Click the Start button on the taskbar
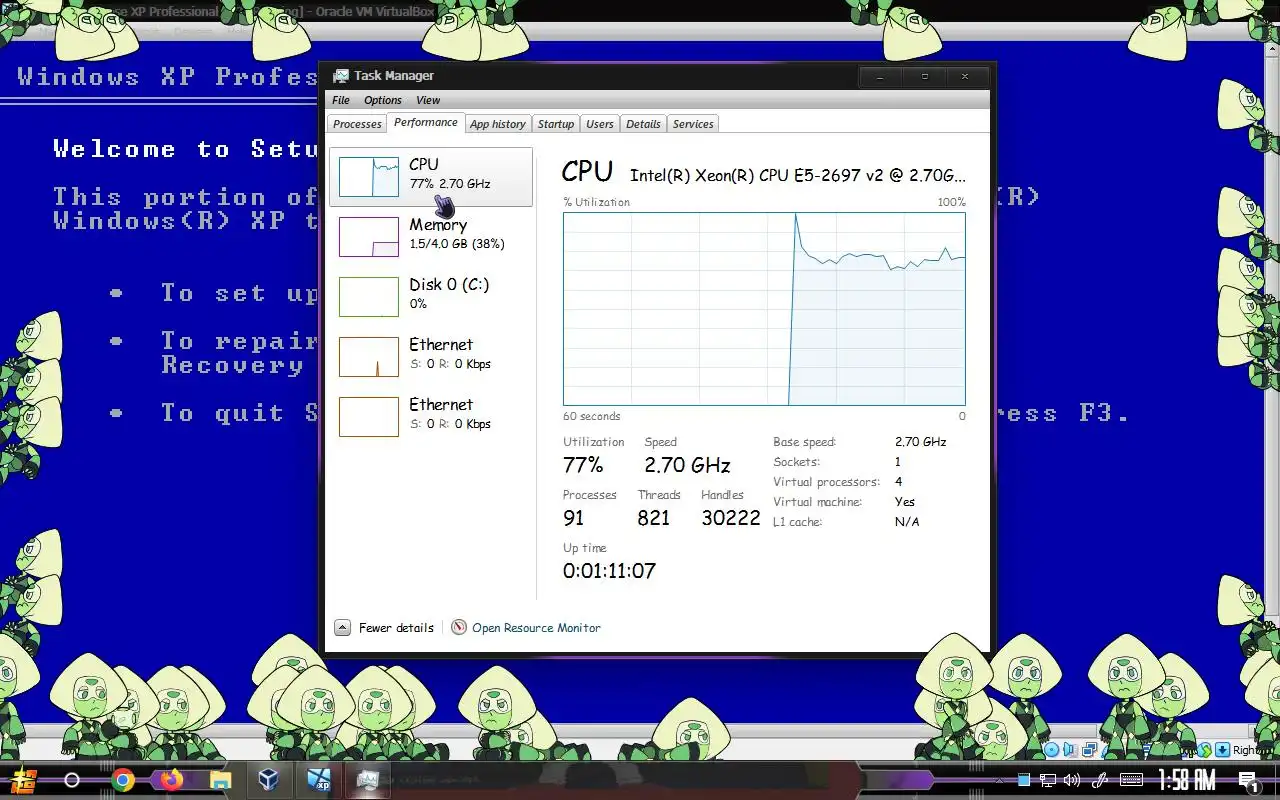The width and height of the screenshot is (1280, 800). [x=23, y=780]
